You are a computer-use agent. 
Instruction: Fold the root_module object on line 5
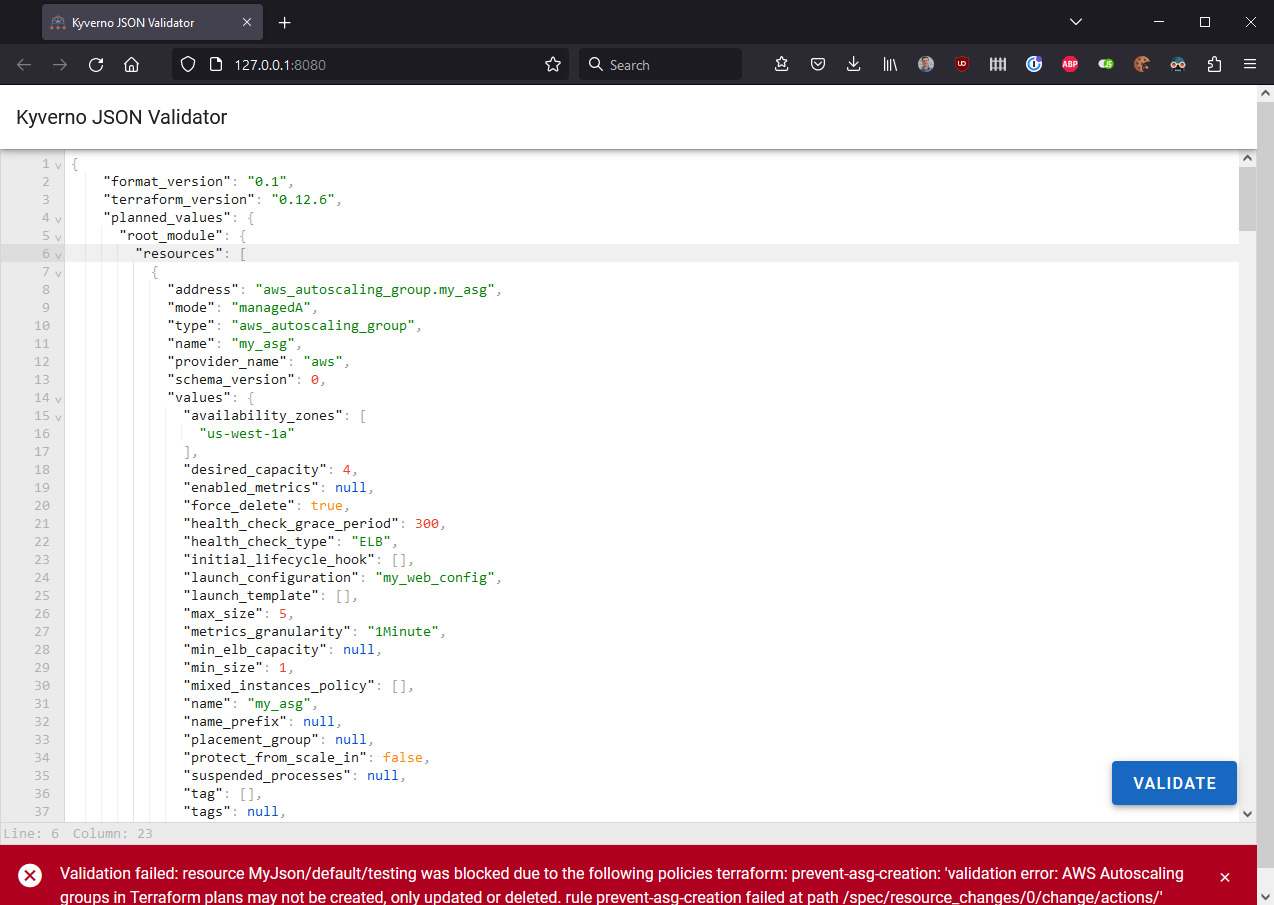coord(58,236)
